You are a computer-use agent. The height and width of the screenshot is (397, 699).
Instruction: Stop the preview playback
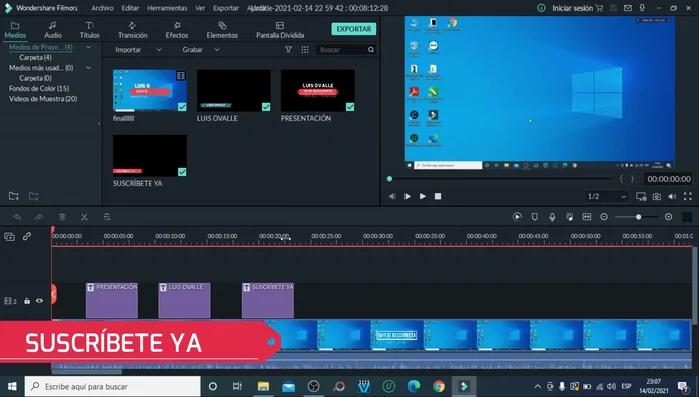438,196
